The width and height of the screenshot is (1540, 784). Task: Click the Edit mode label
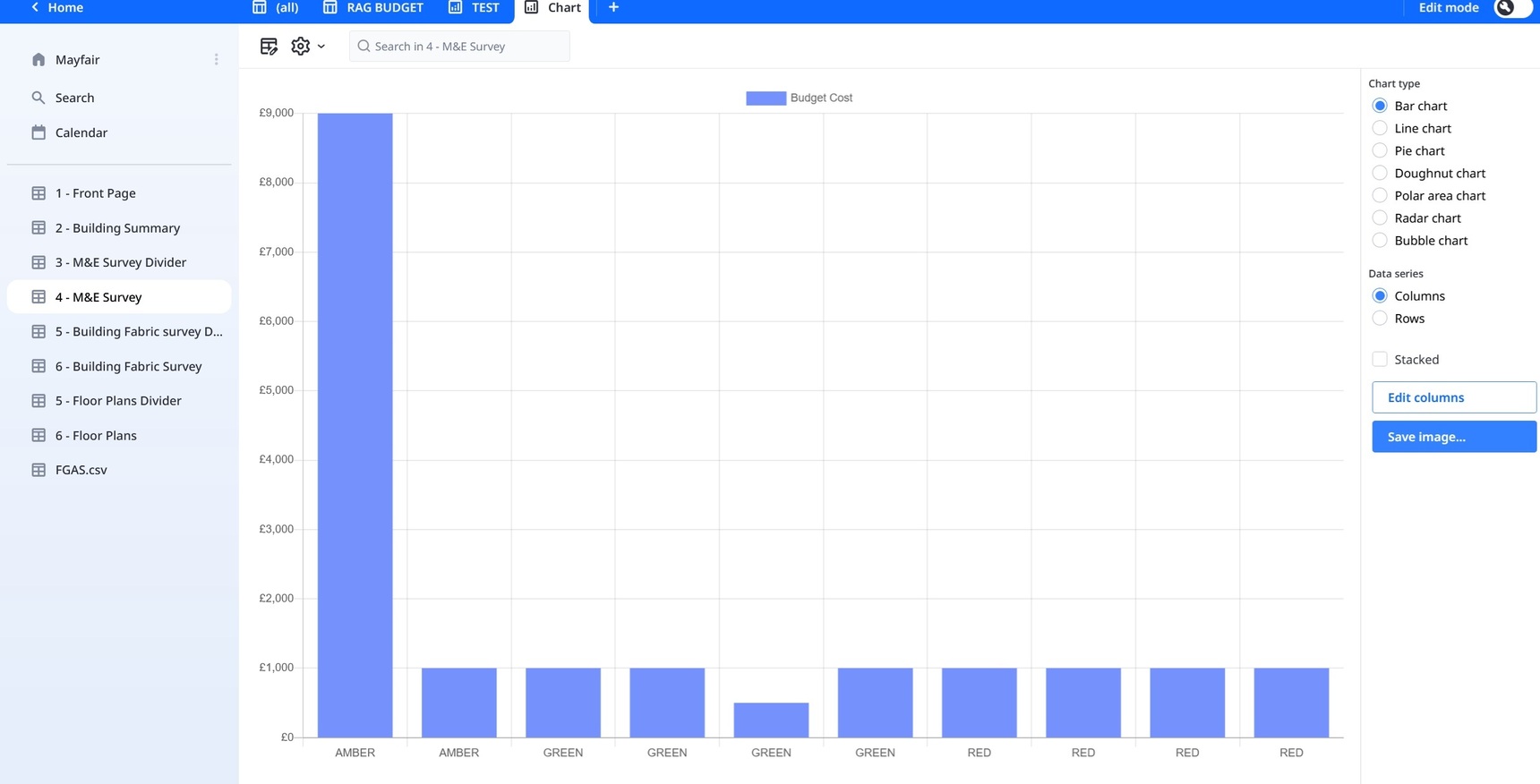pos(1449,7)
